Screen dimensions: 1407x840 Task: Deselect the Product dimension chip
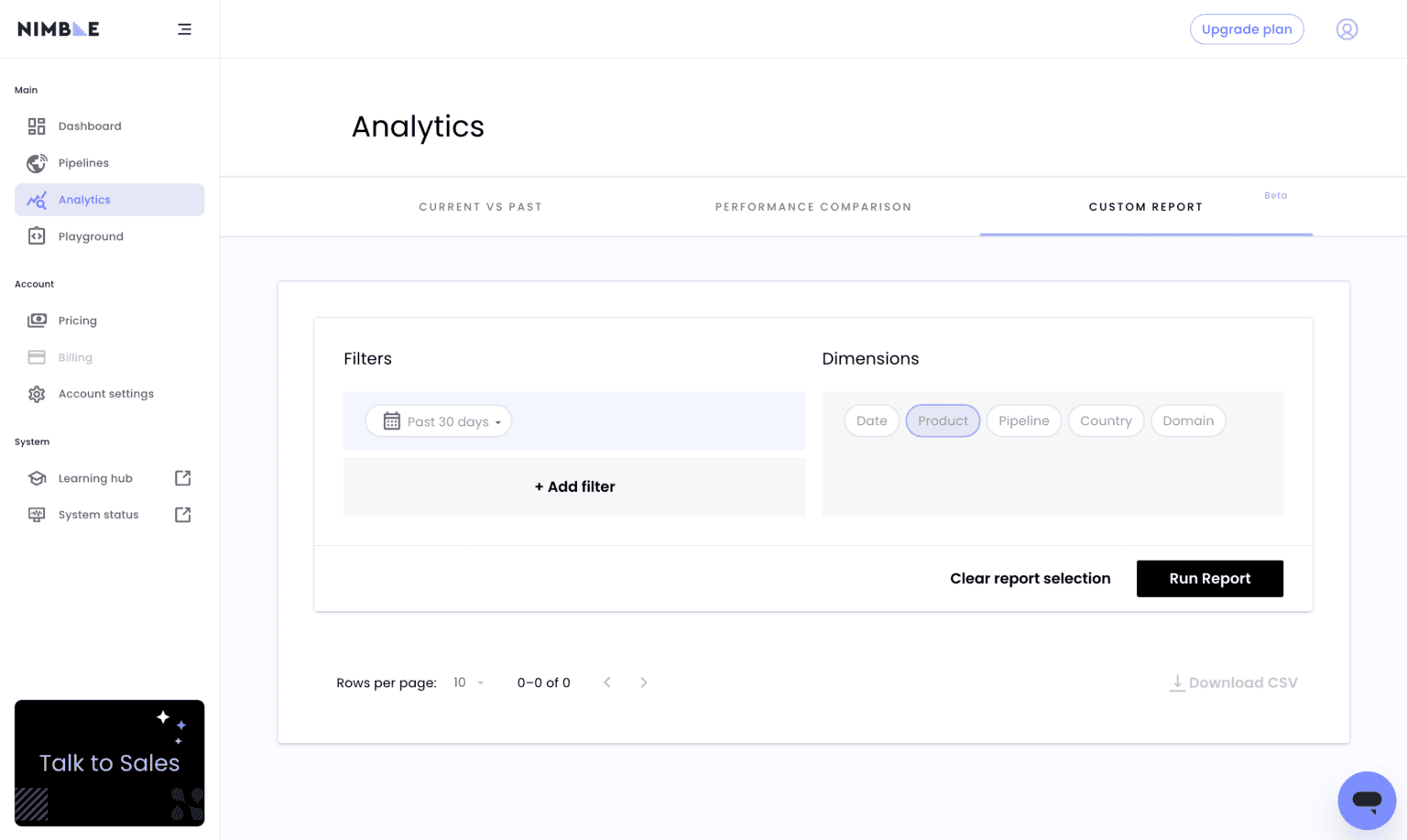[943, 421]
